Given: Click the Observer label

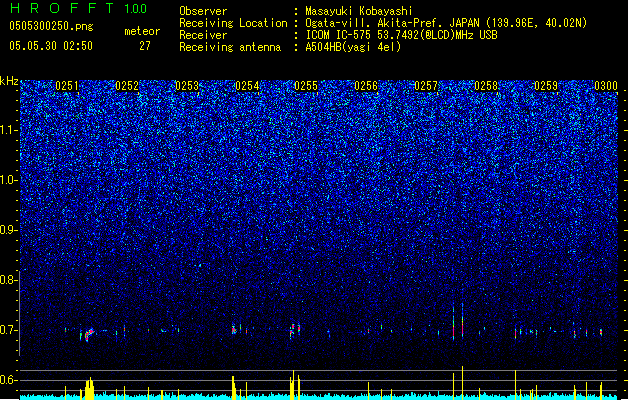Looking at the screenshot, I should click(x=203, y=11).
